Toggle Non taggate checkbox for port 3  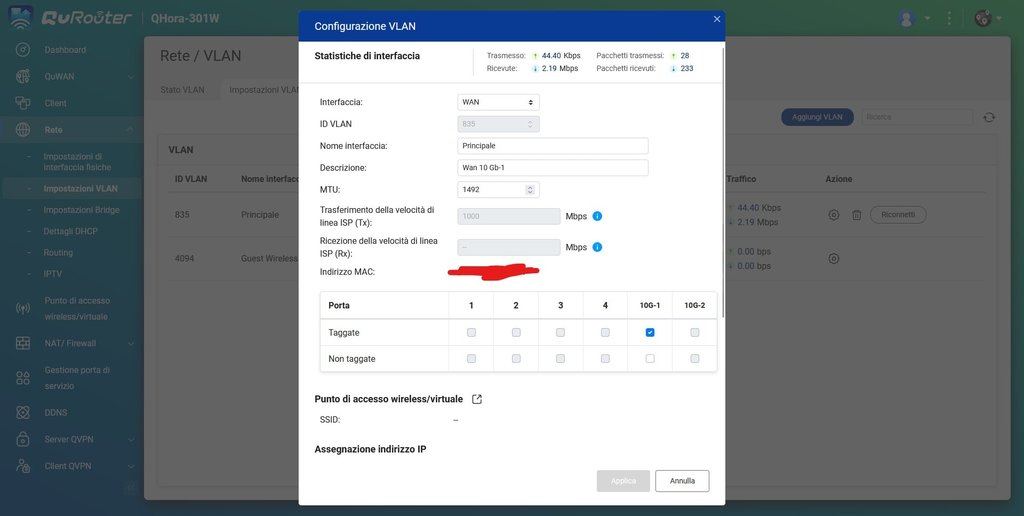pyautogui.click(x=560, y=359)
